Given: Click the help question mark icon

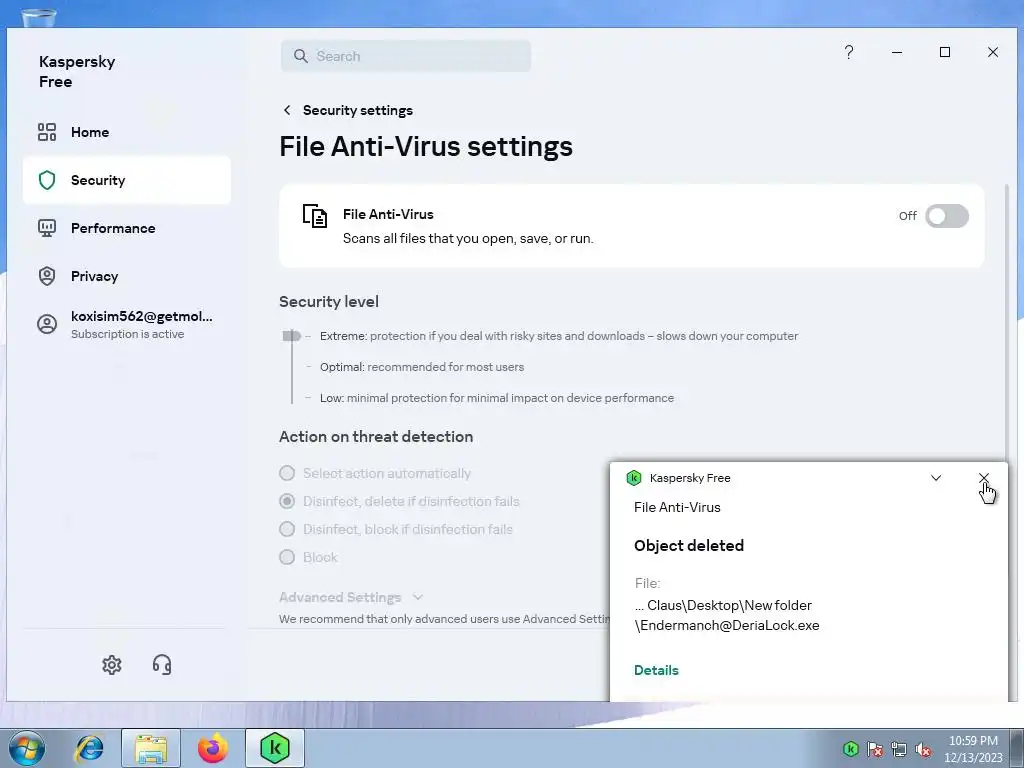Looking at the screenshot, I should (849, 52).
